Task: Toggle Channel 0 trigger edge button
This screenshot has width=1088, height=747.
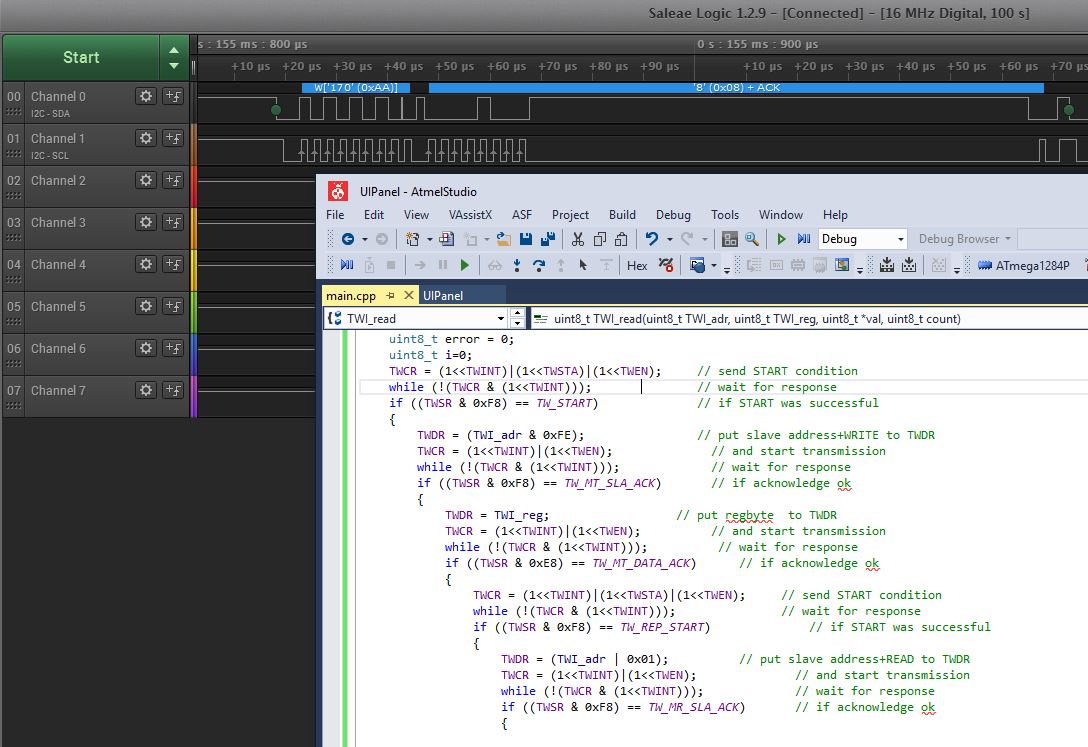Action: click(173, 96)
